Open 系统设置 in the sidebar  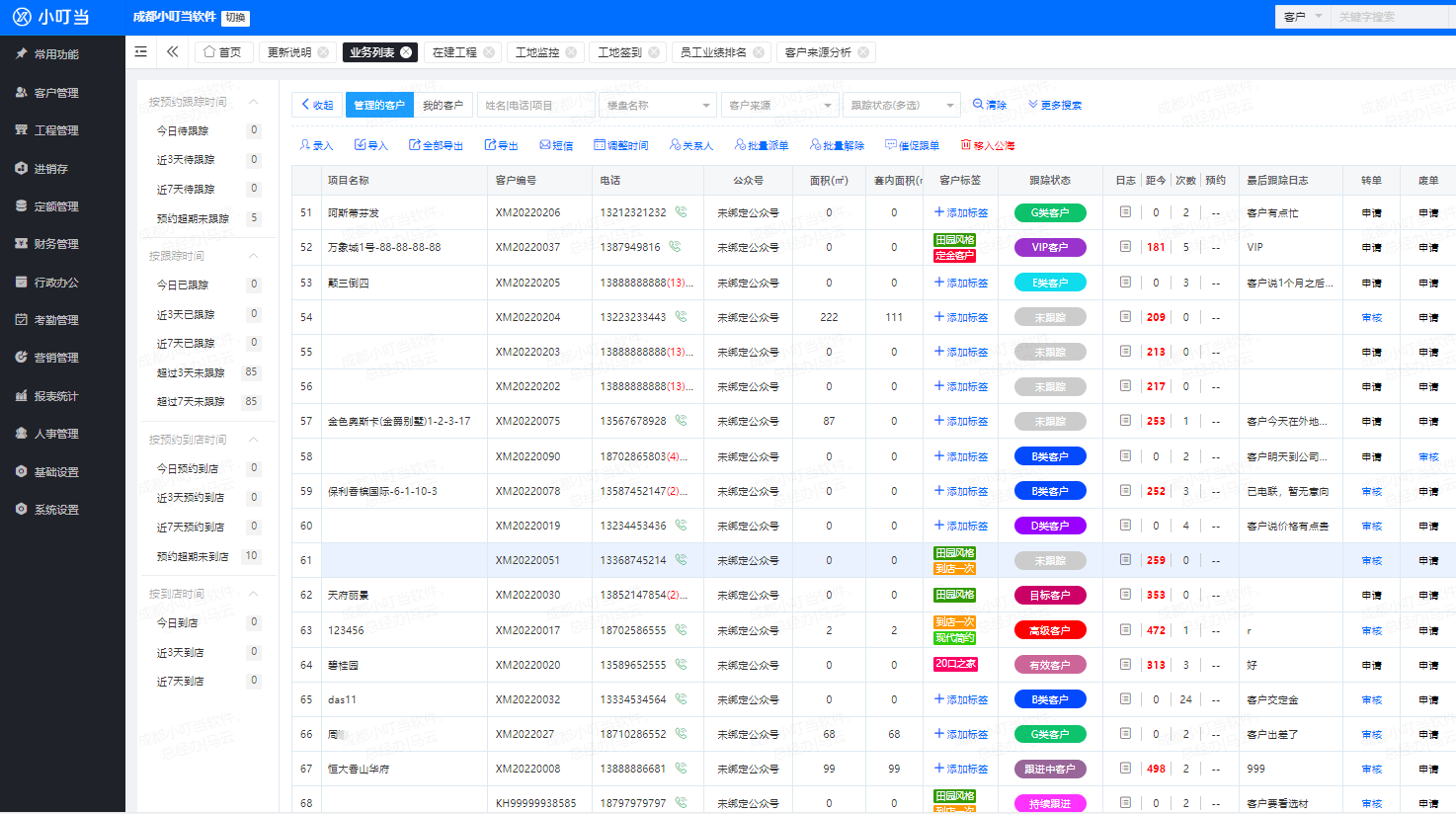tap(56, 510)
